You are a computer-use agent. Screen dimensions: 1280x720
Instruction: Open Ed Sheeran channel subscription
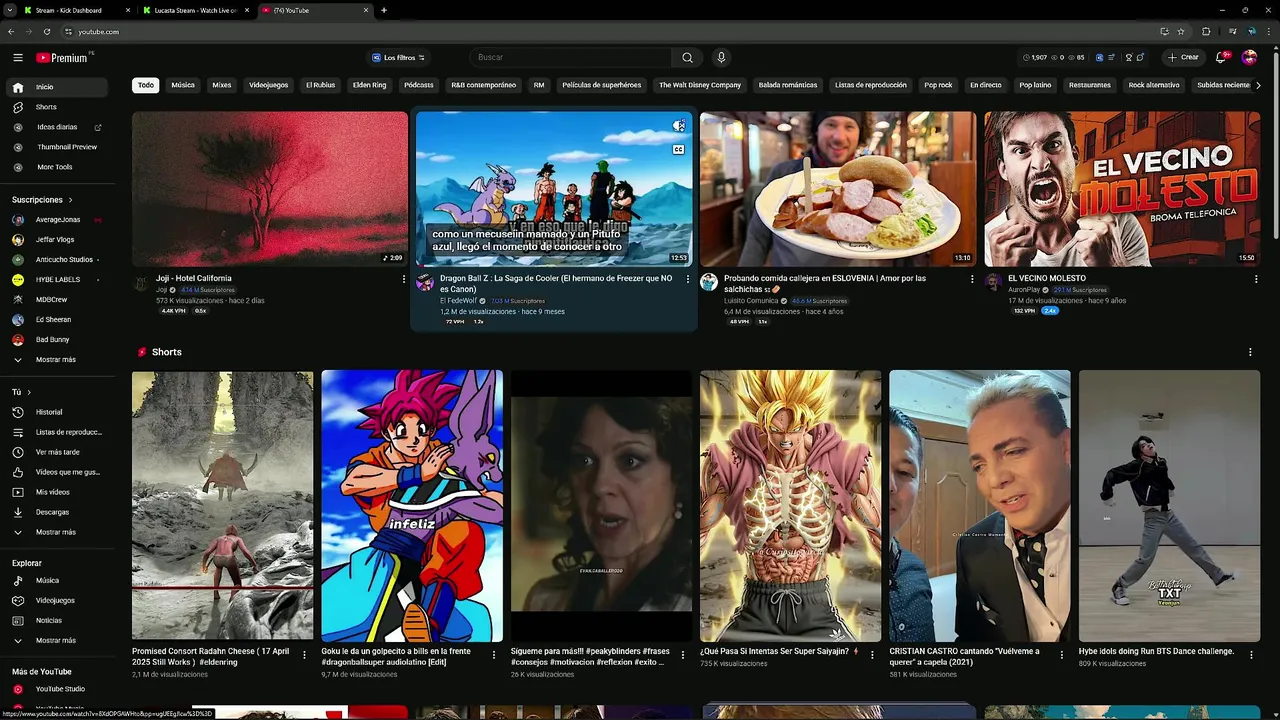pyautogui.click(x=56, y=319)
